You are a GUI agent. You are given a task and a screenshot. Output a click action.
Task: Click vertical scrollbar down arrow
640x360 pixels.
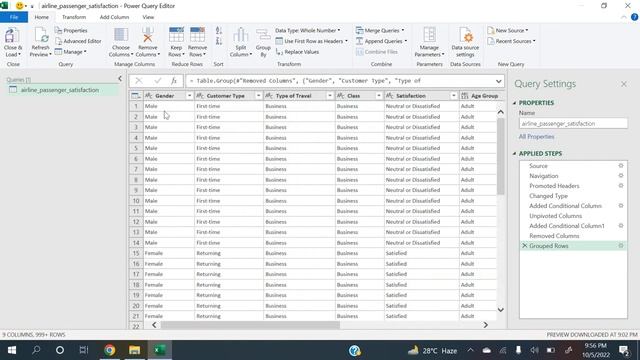(500, 310)
